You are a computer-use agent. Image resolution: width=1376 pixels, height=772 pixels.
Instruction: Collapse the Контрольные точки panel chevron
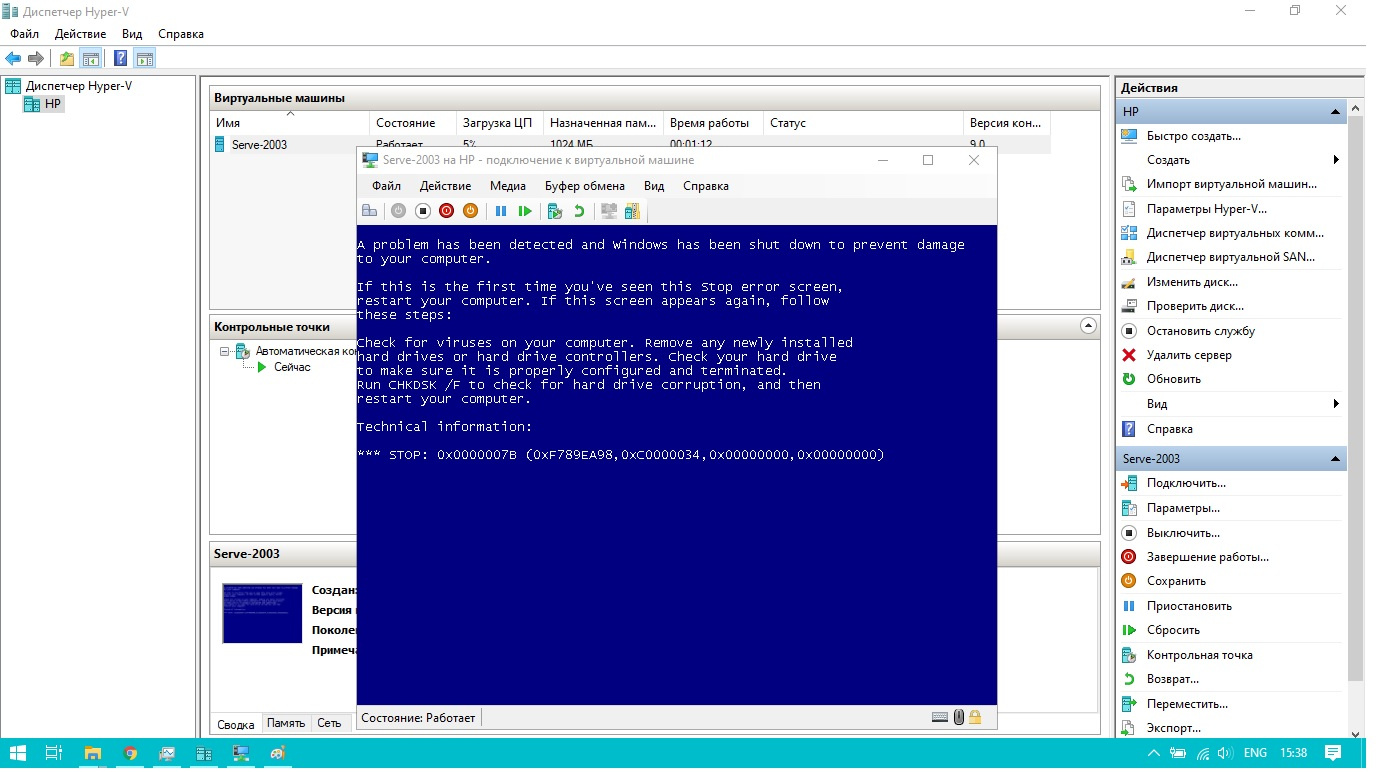(x=1088, y=326)
